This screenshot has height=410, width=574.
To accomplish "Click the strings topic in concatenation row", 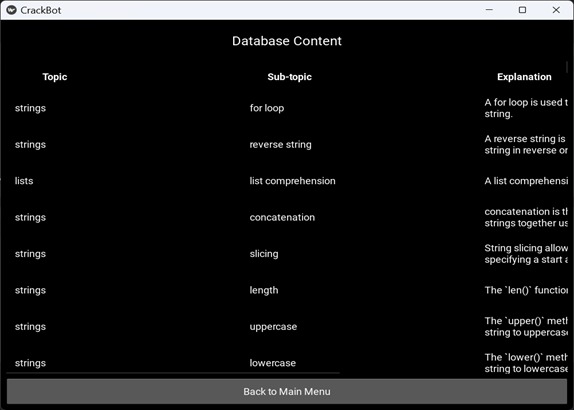I will pyautogui.click(x=30, y=217).
